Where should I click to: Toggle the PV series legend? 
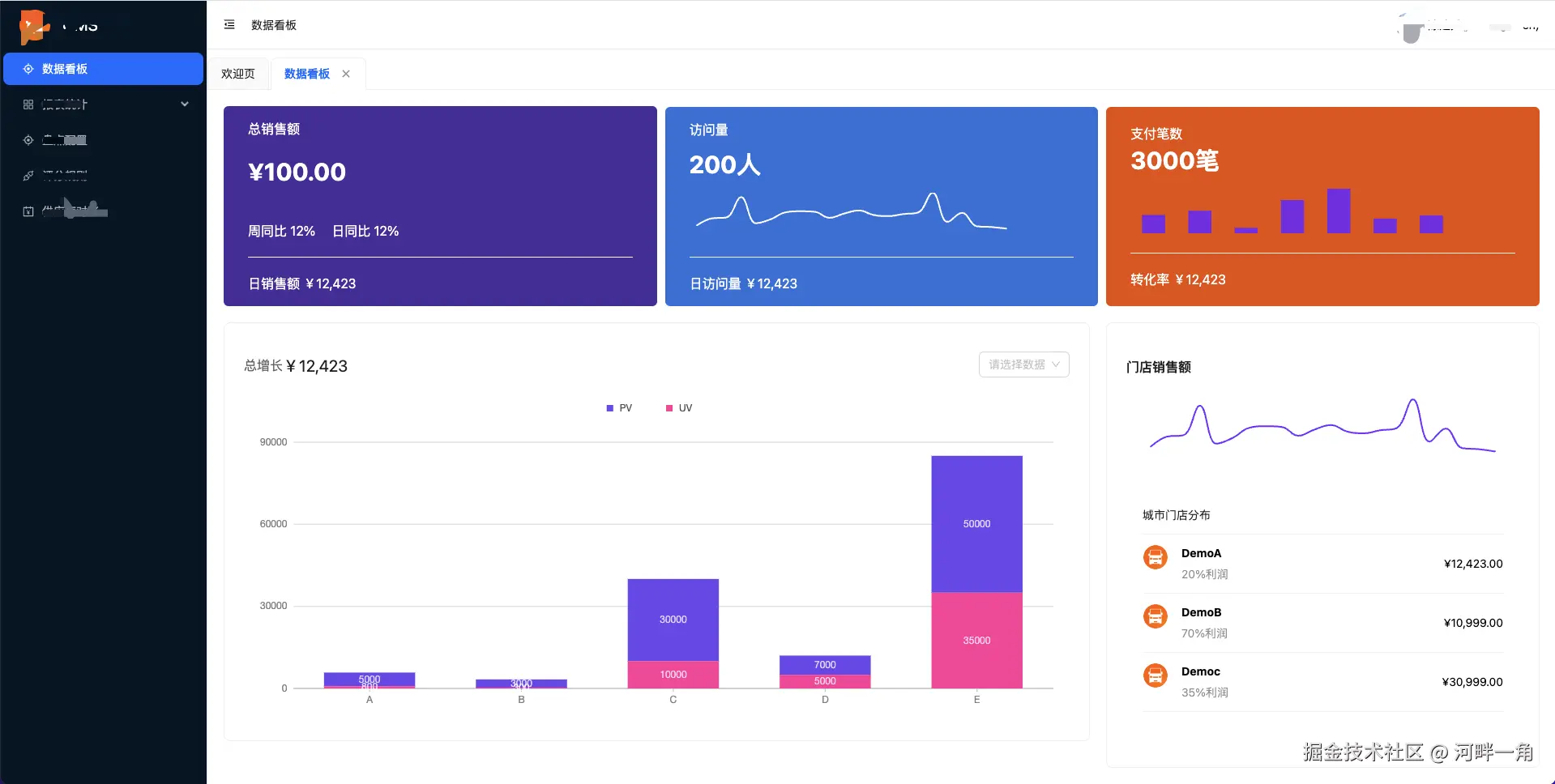click(x=619, y=408)
